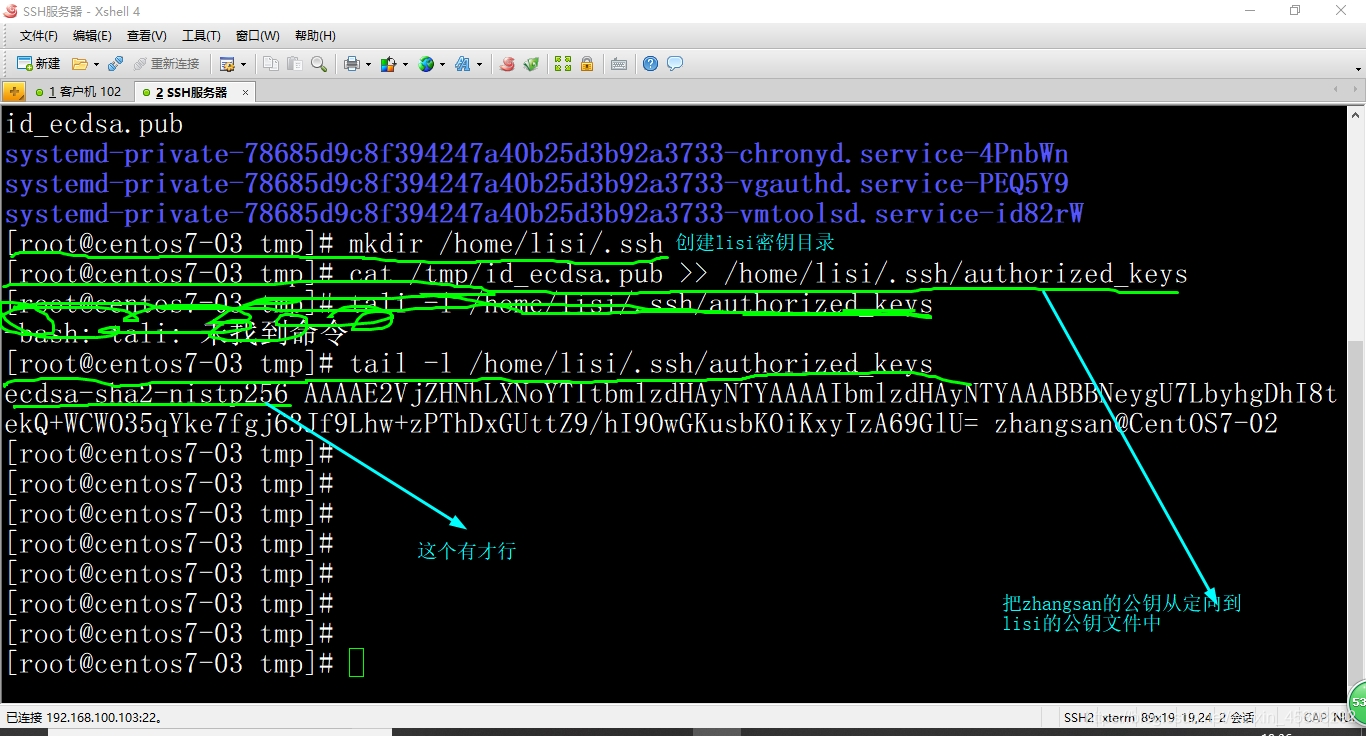
Task: Toggle full screen icon in toolbar
Action: pyautogui.click(x=563, y=64)
